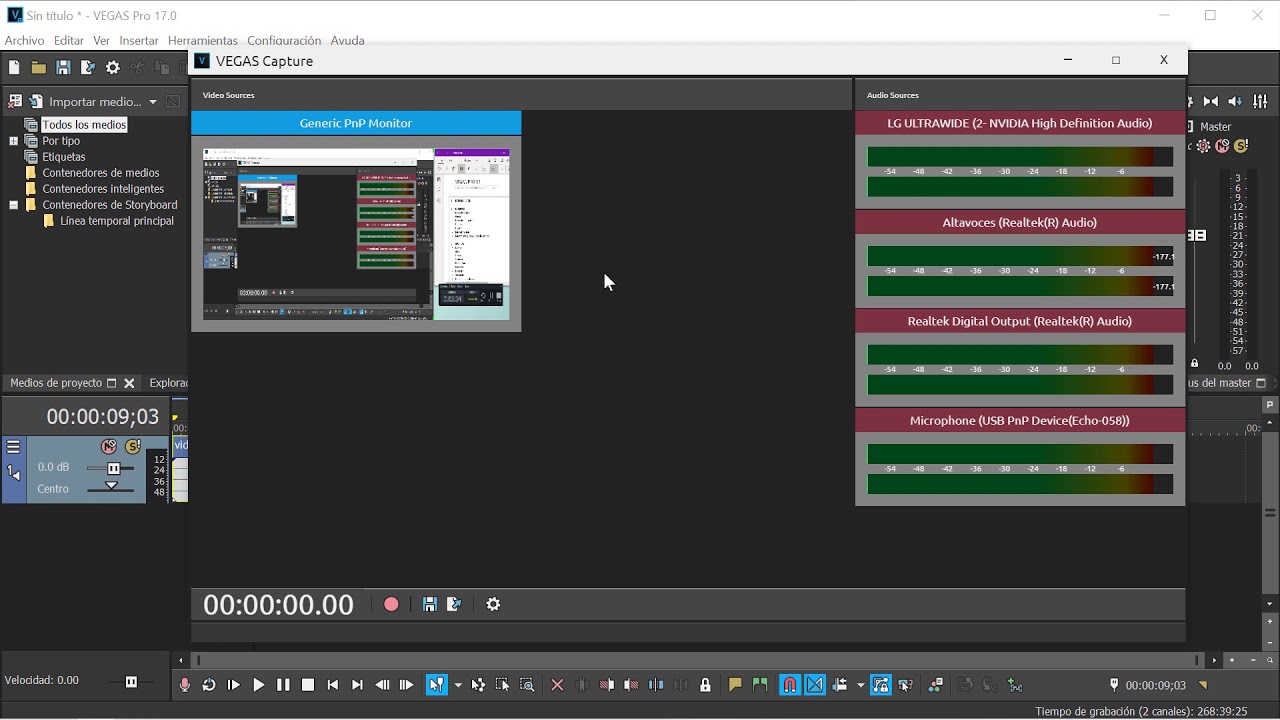This screenshot has width=1280, height=720.
Task: Toggle lock envelopes to events
Action: (x=881, y=685)
